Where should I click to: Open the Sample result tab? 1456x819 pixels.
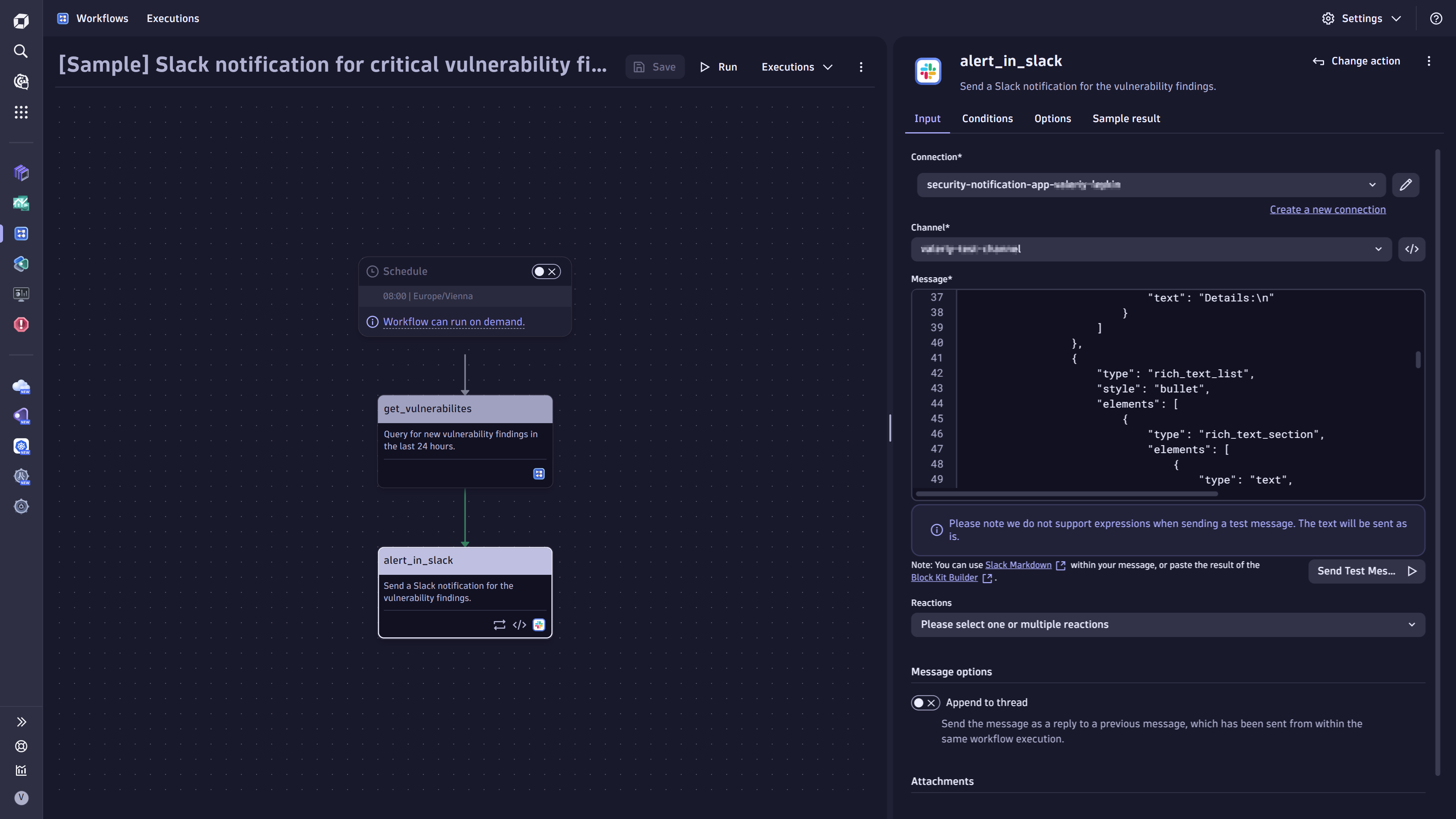pos(1126,119)
